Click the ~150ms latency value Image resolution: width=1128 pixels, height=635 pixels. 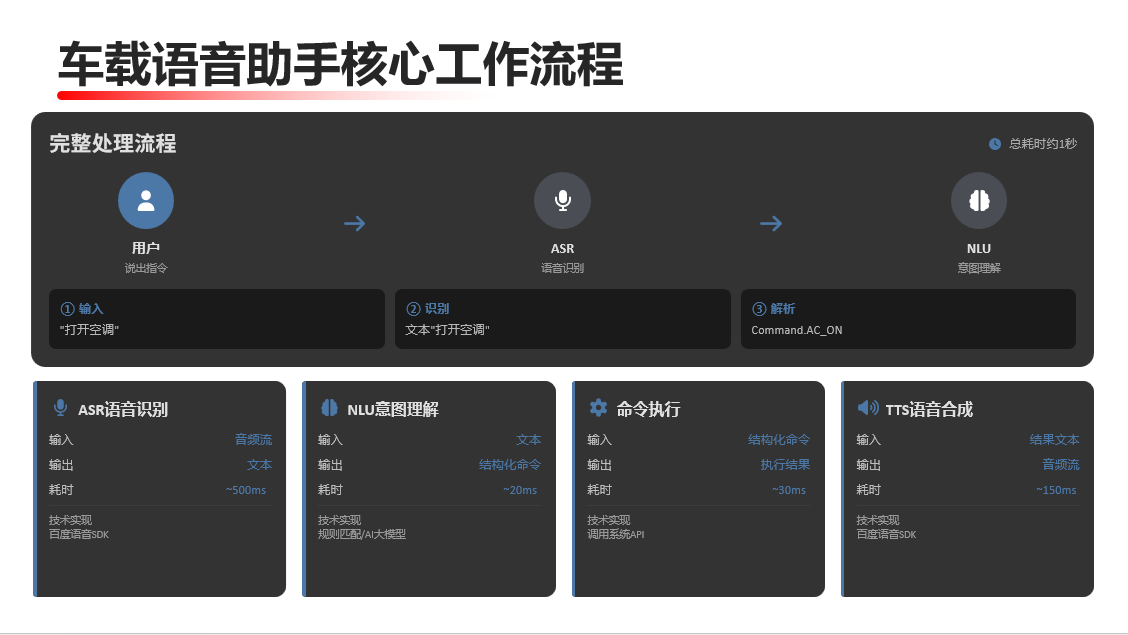pyautogui.click(x=1056, y=490)
